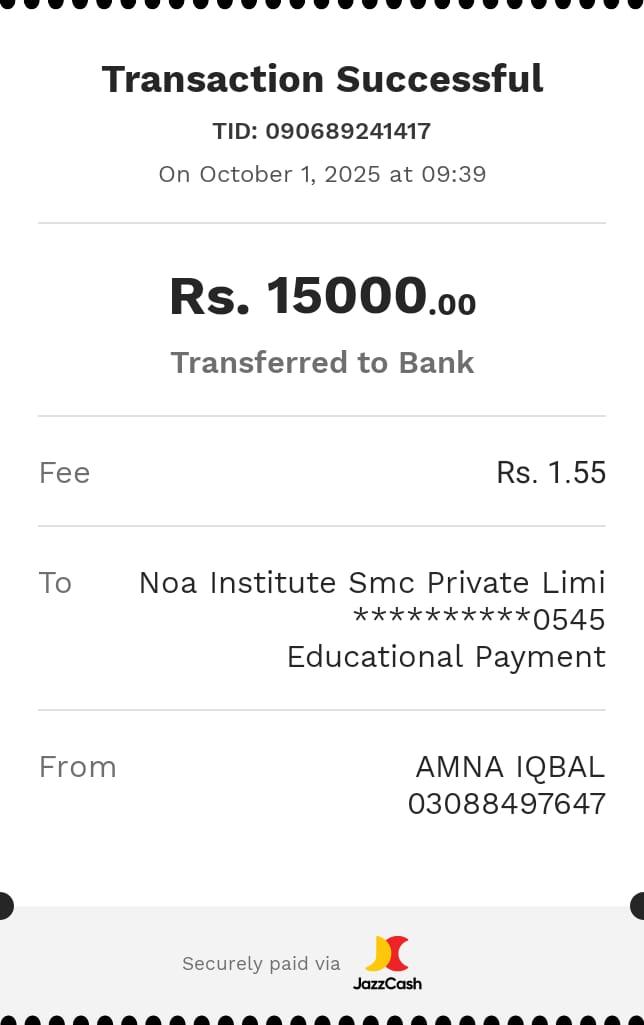The width and height of the screenshot is (644, 1025).
Task: Click the From label
Action: (77, 767)
